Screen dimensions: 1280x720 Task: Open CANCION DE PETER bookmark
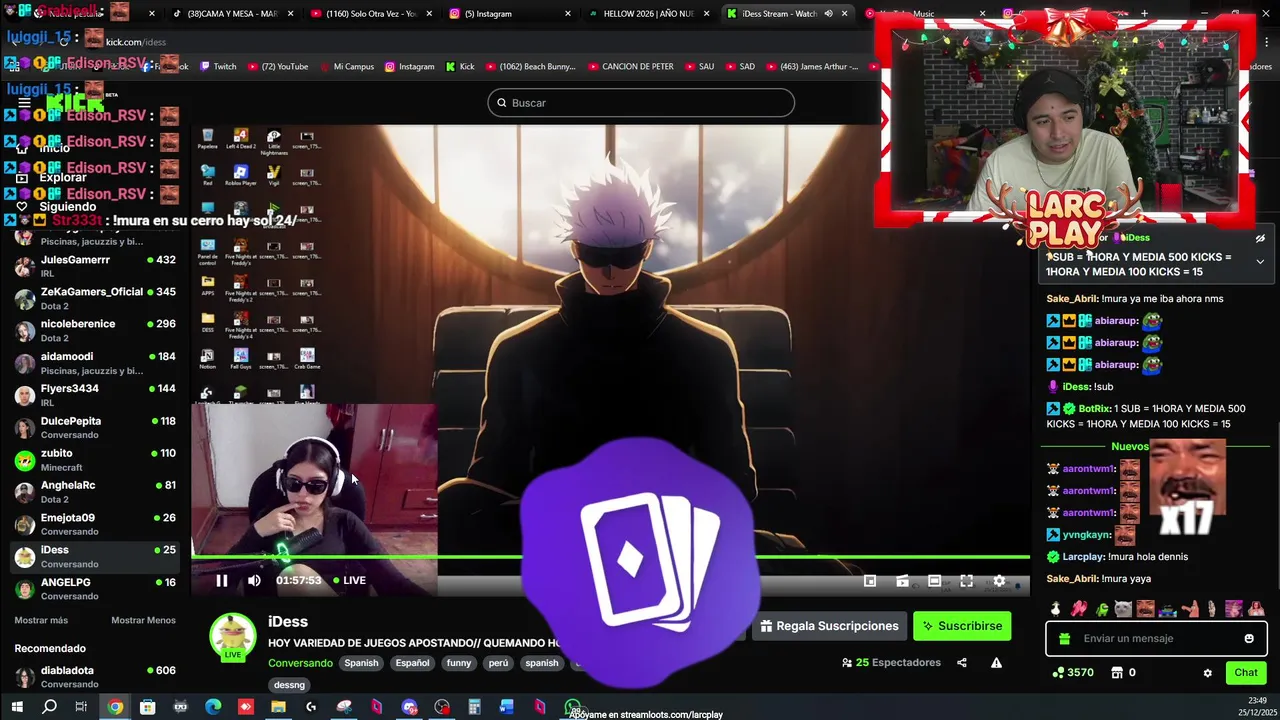pos(630,67)
